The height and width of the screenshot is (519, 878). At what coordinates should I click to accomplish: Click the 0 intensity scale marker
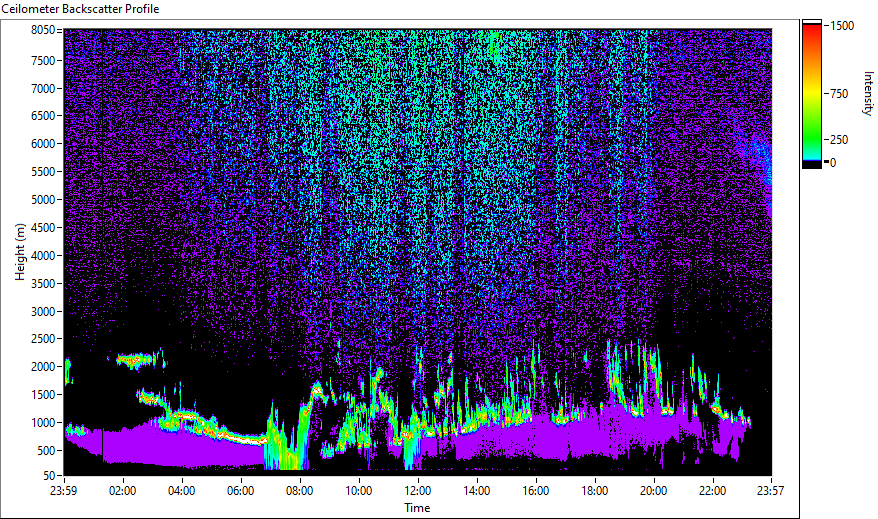(833, 163)
